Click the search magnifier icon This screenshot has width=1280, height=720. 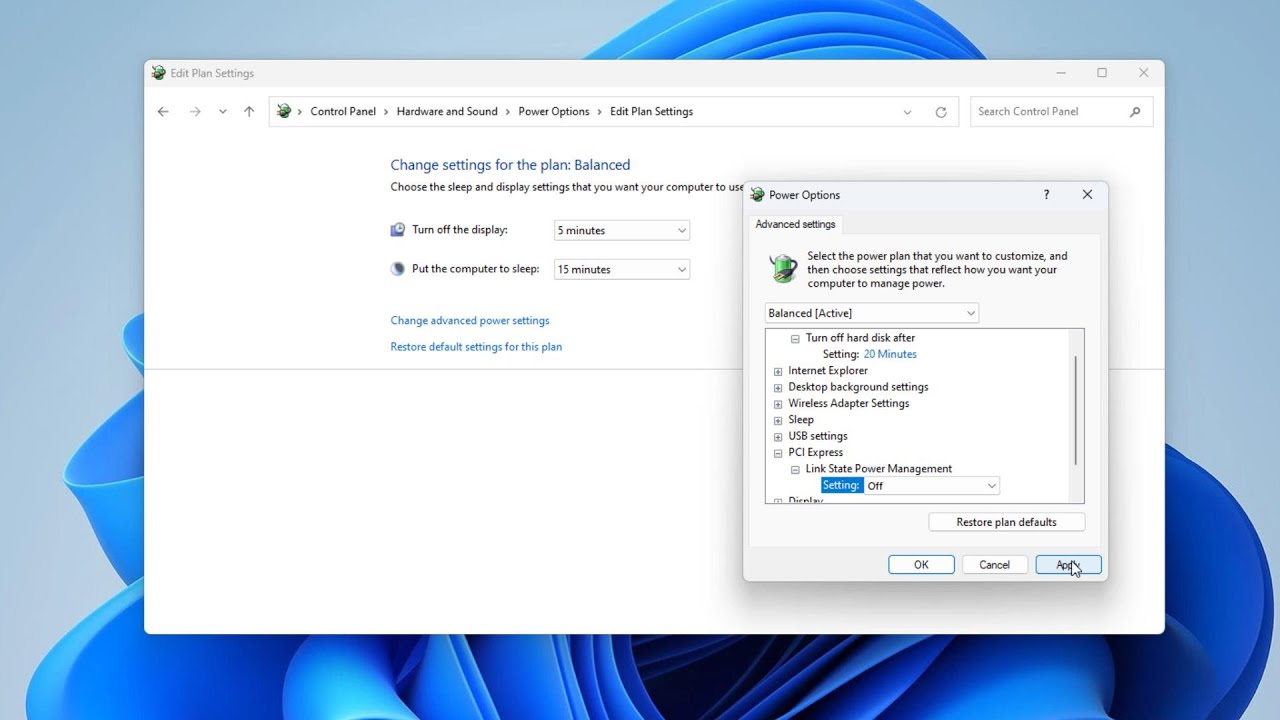click(1135, 112)
